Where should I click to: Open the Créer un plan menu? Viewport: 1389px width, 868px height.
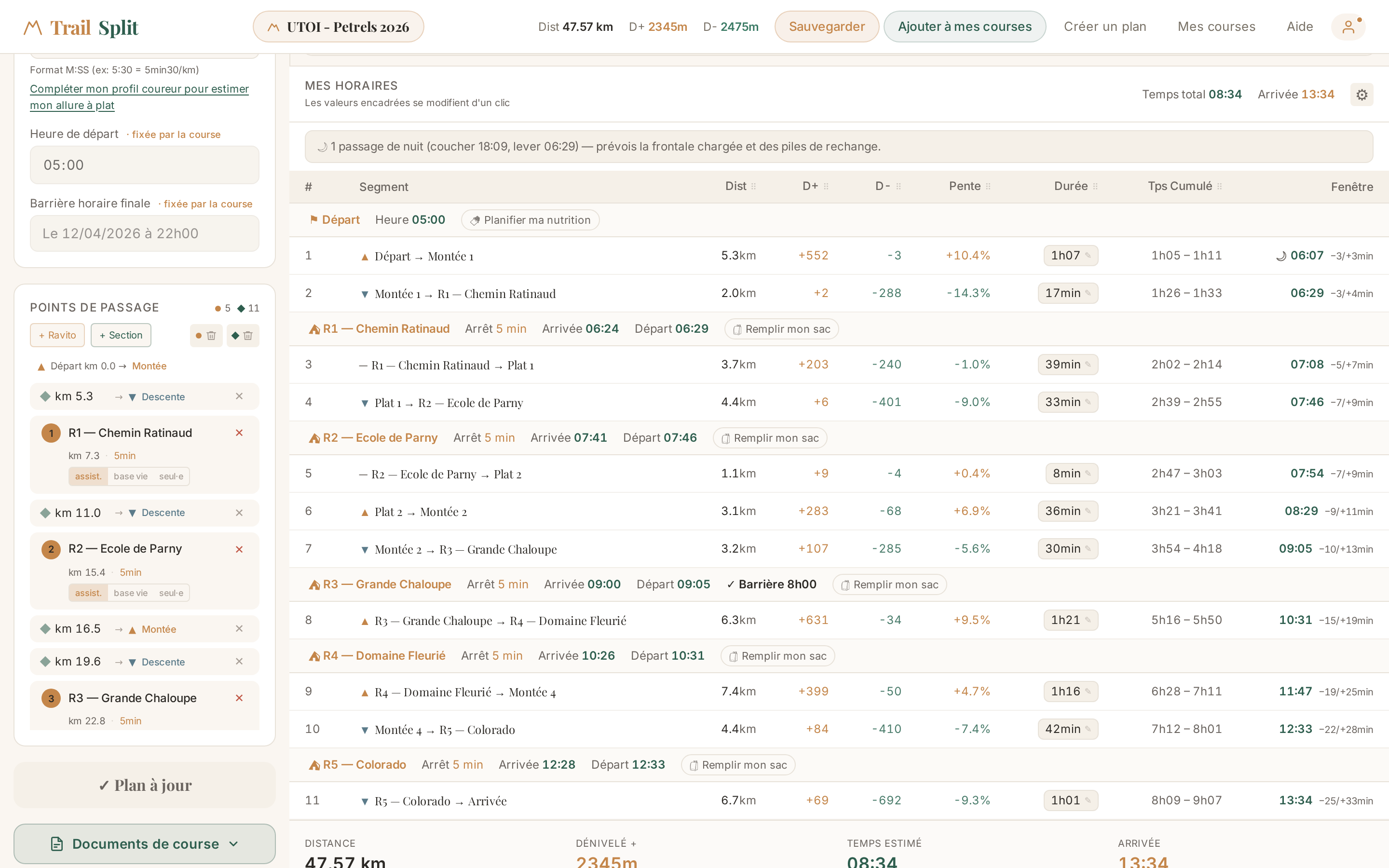(1105, 27)
